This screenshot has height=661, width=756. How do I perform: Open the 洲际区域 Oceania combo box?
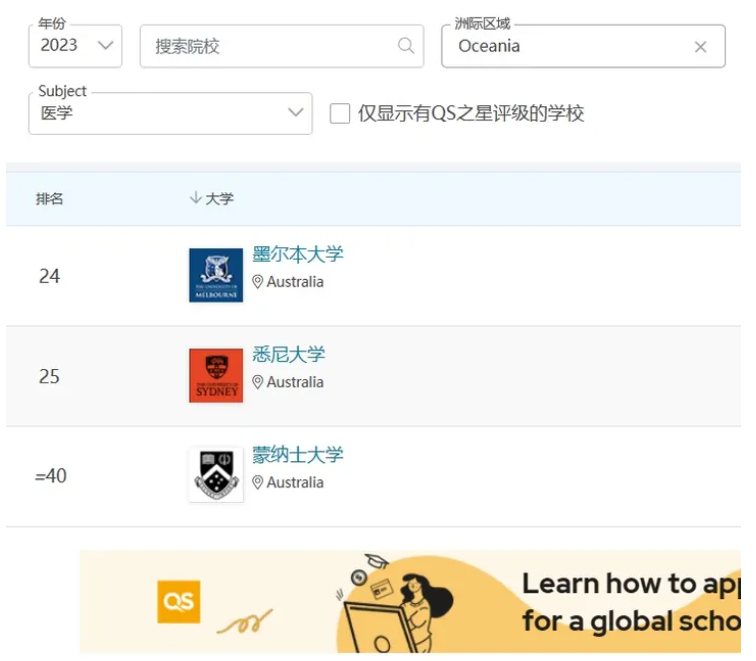(x=570, y=47)
